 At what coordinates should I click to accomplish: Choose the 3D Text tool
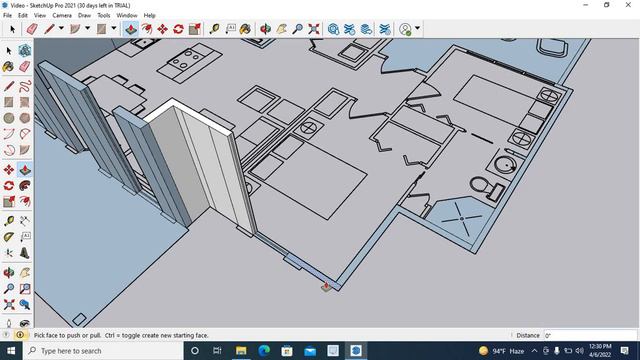(x=24, y=253)
